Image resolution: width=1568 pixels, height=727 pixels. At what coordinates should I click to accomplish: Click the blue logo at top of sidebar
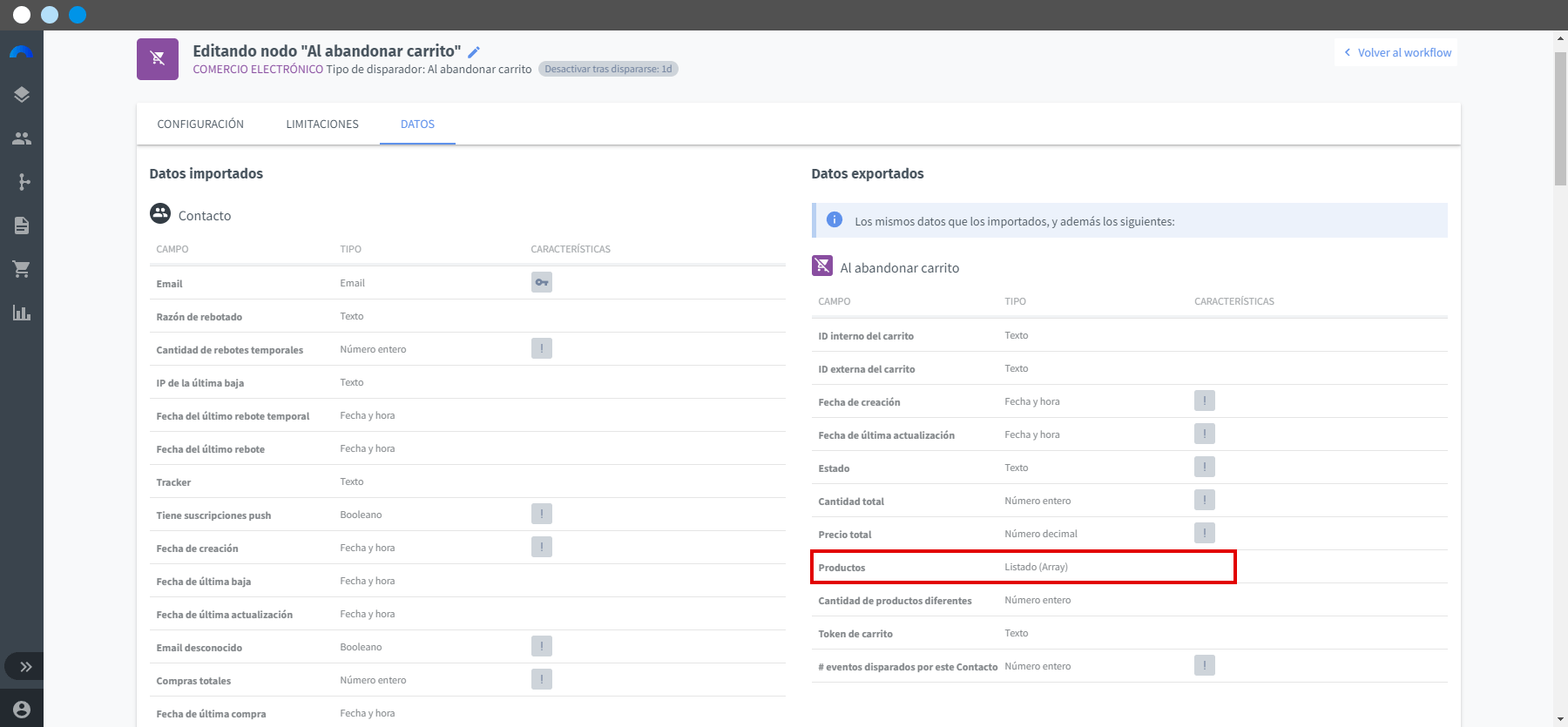[x=21, y=52]
